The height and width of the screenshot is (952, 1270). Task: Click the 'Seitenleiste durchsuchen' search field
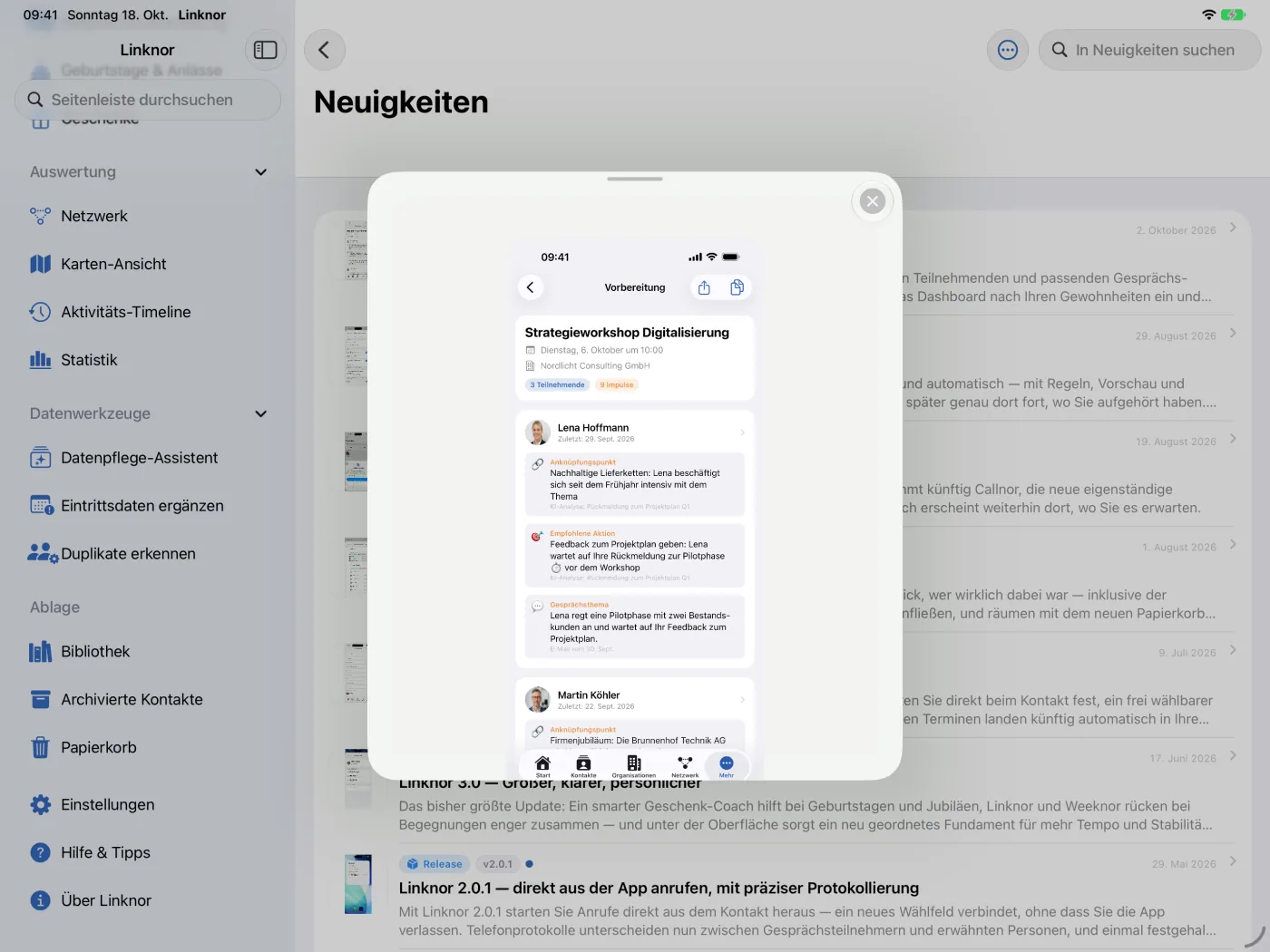click(148, 100)
